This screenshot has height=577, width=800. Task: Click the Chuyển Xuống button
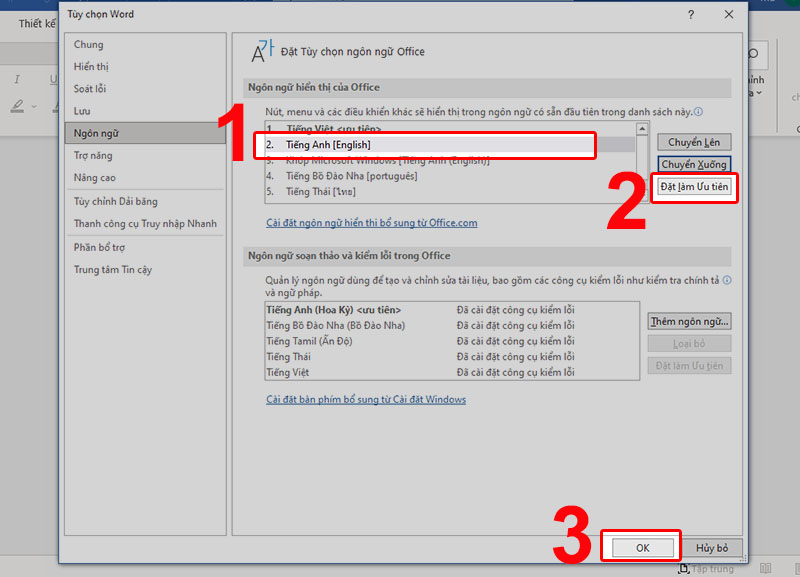pyautogui.click(x=694, y=164)
